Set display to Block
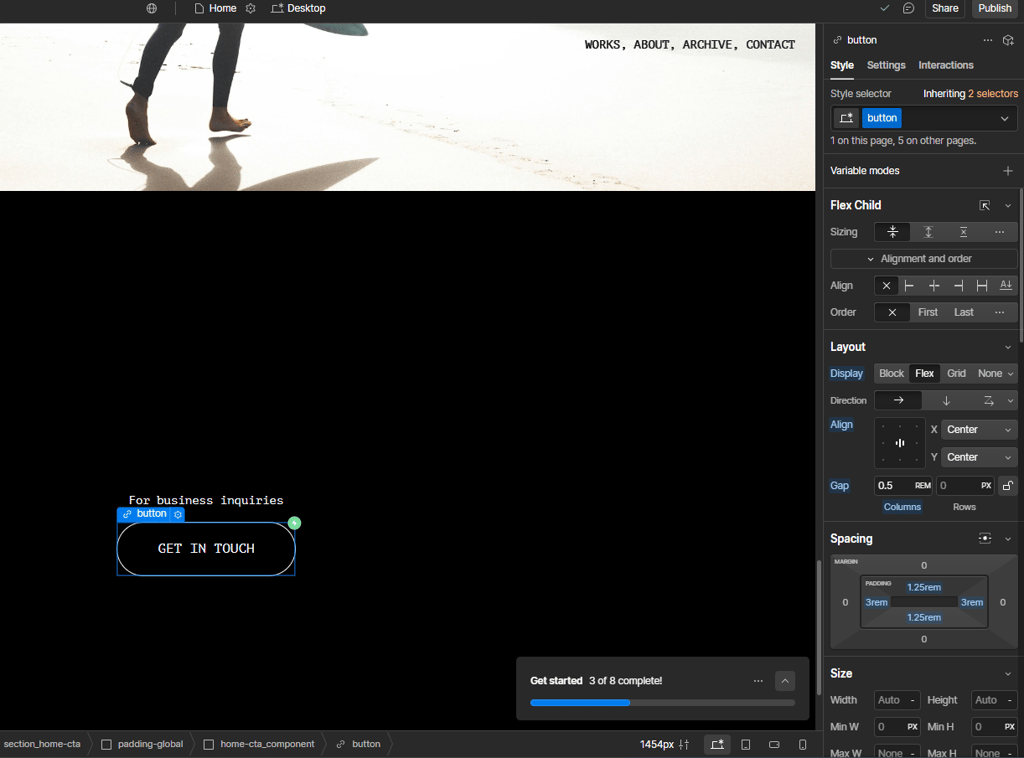This screenshot has width=1024, height=758. (891, 374)
